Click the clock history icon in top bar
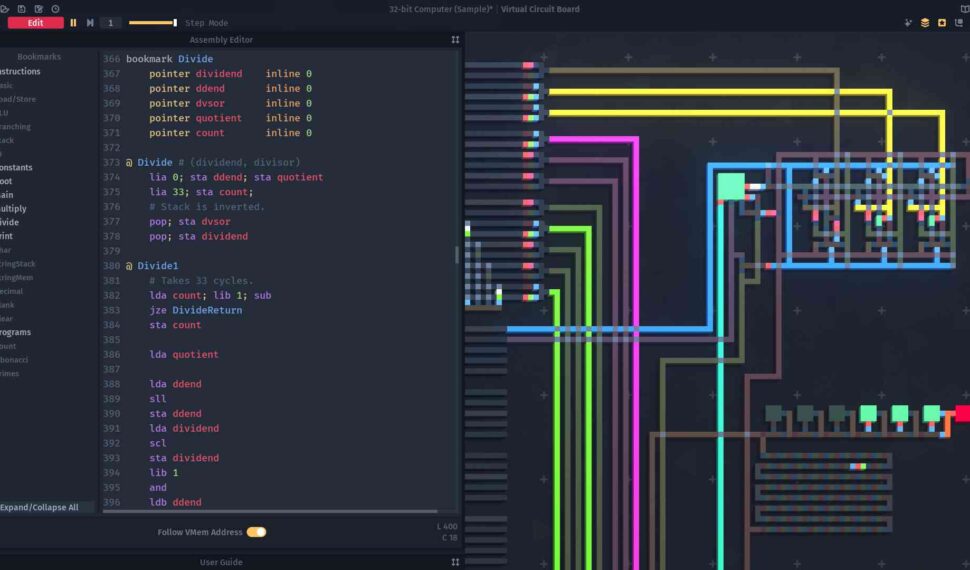Screen dimensions: 970x570 pyautogui.click(x=55, y=9)
